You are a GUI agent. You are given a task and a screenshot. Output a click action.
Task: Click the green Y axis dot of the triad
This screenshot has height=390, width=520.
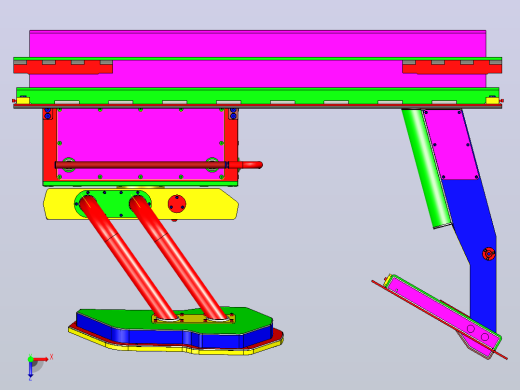coord(30,359)
